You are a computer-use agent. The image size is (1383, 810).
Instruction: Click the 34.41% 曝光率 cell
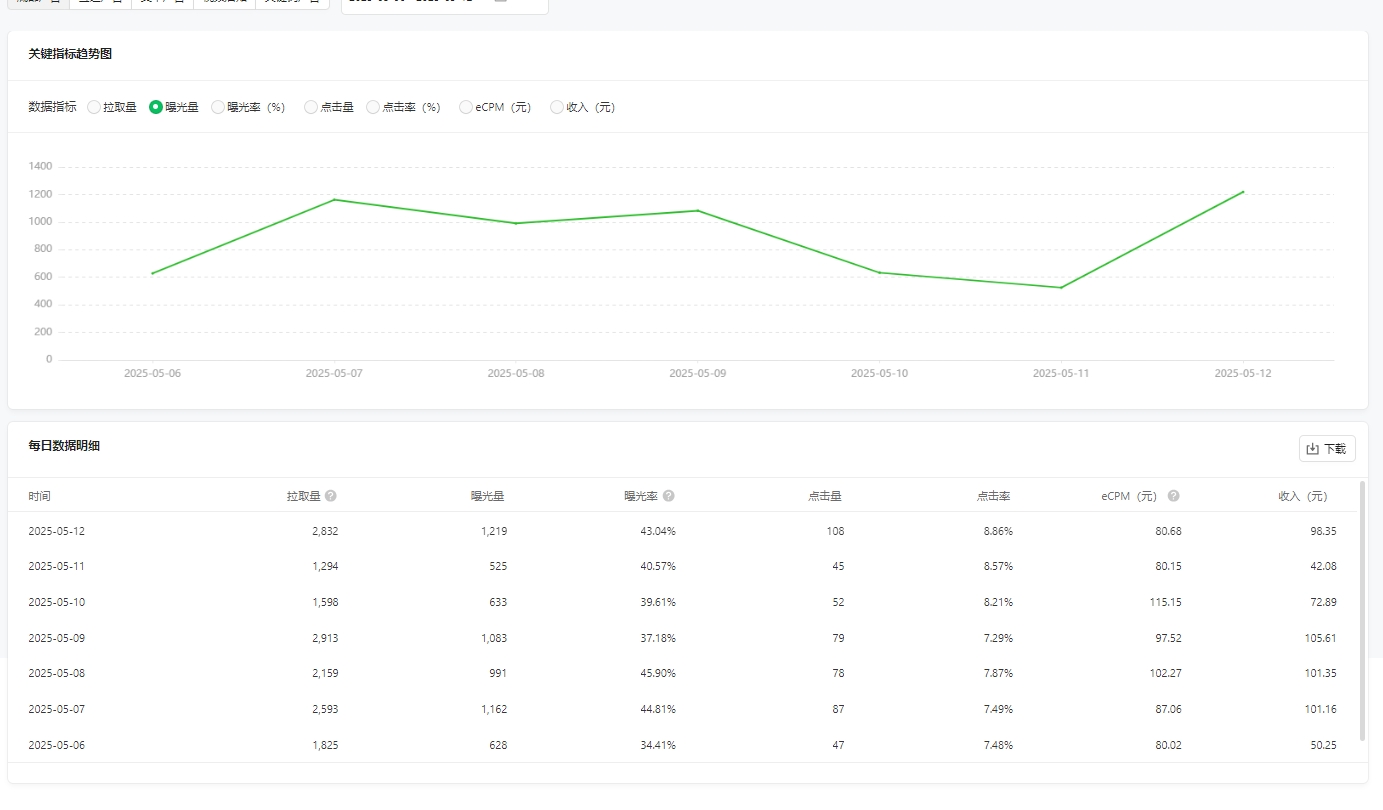[x=658, y=745]
